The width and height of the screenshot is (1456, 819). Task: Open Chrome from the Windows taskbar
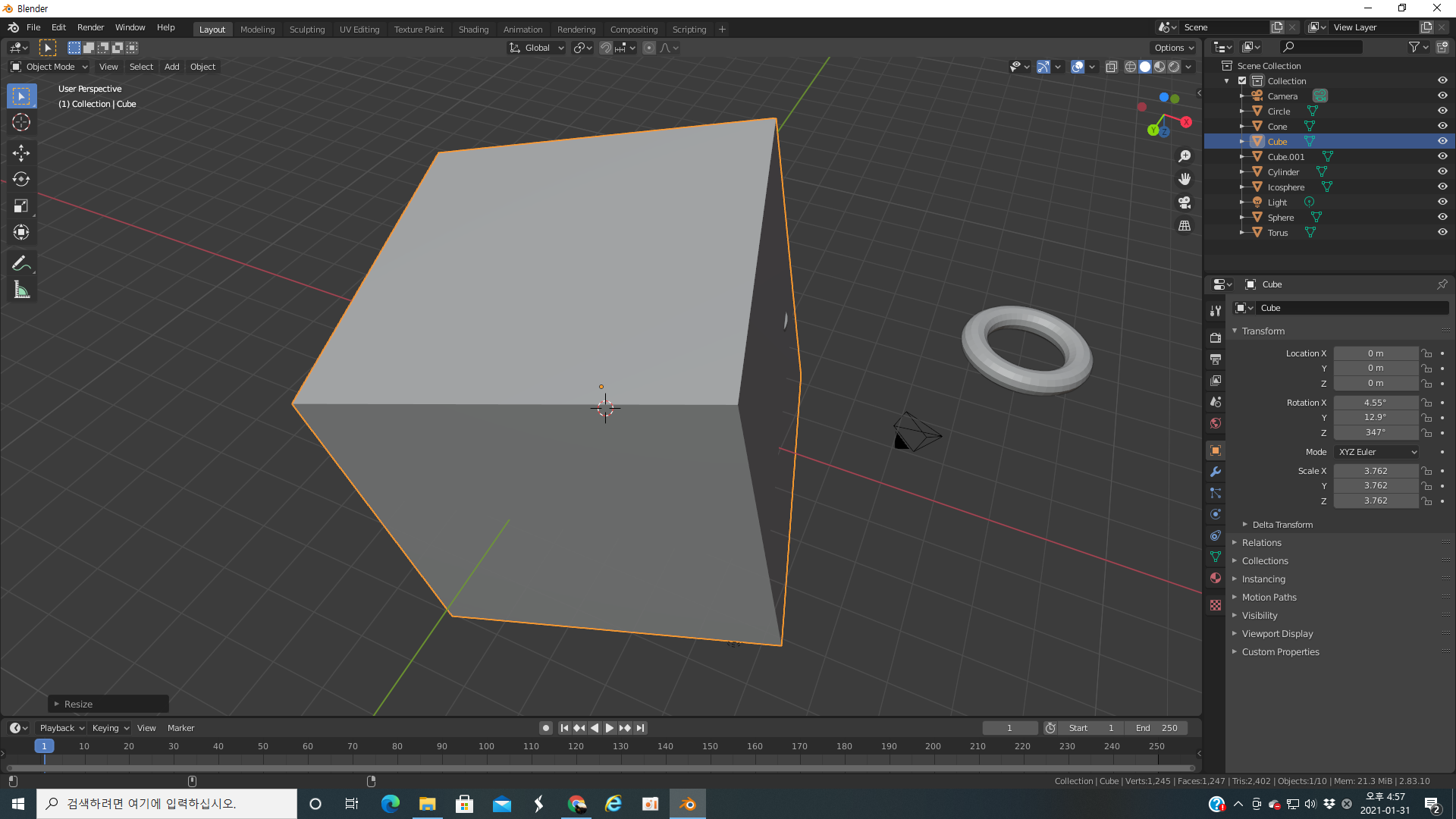[x=576, y=804]
